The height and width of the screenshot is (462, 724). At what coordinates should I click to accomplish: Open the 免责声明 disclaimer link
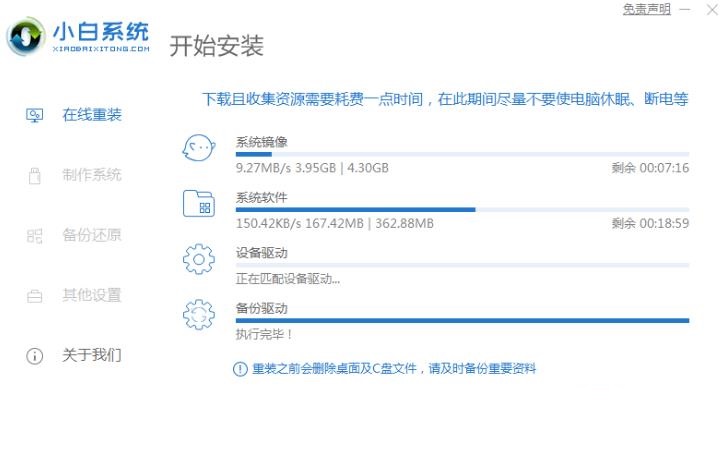[x=646, y=9]
